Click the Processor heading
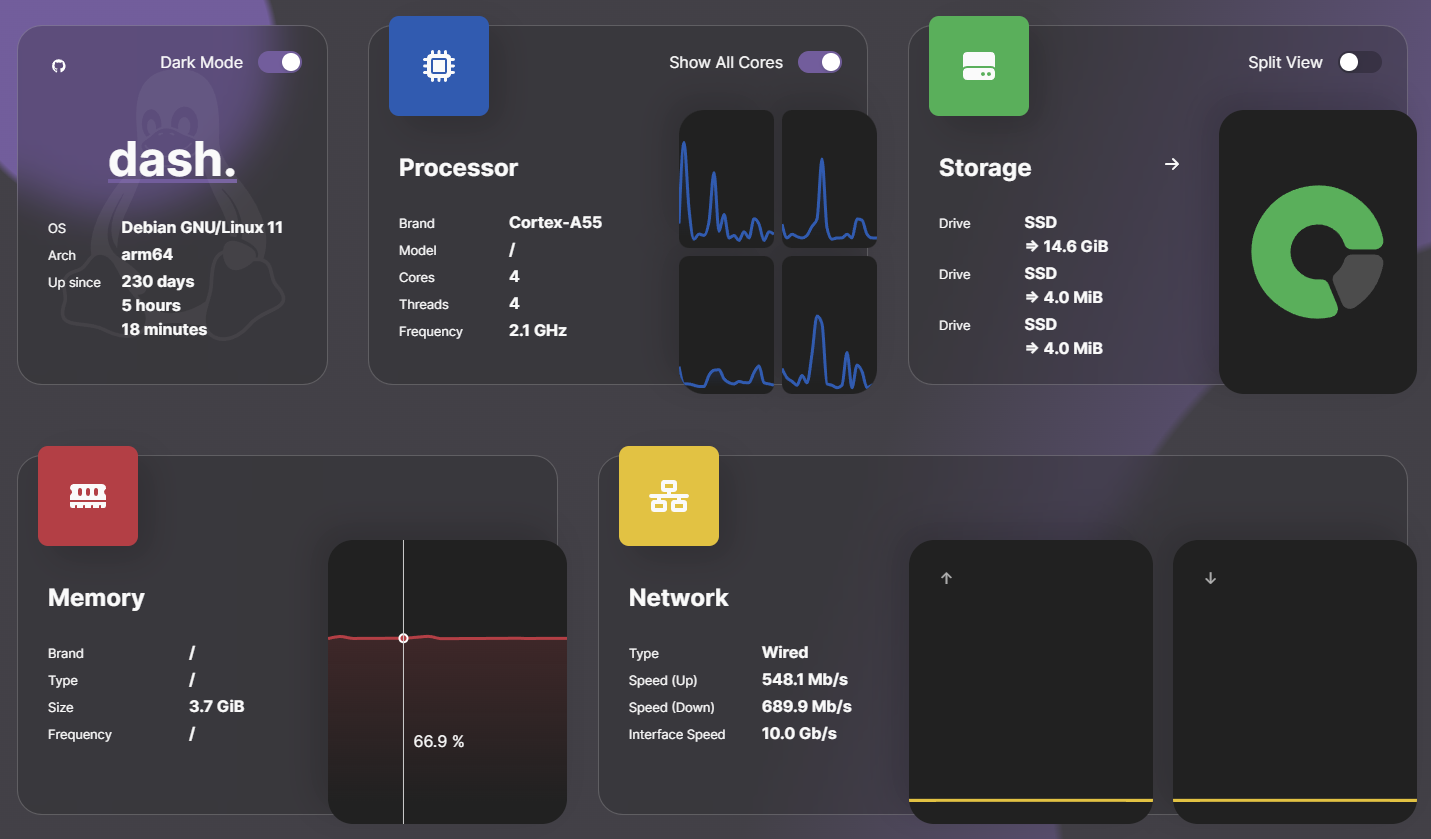The width and height of the screenshot is (1431, 839). click(458, 168)
